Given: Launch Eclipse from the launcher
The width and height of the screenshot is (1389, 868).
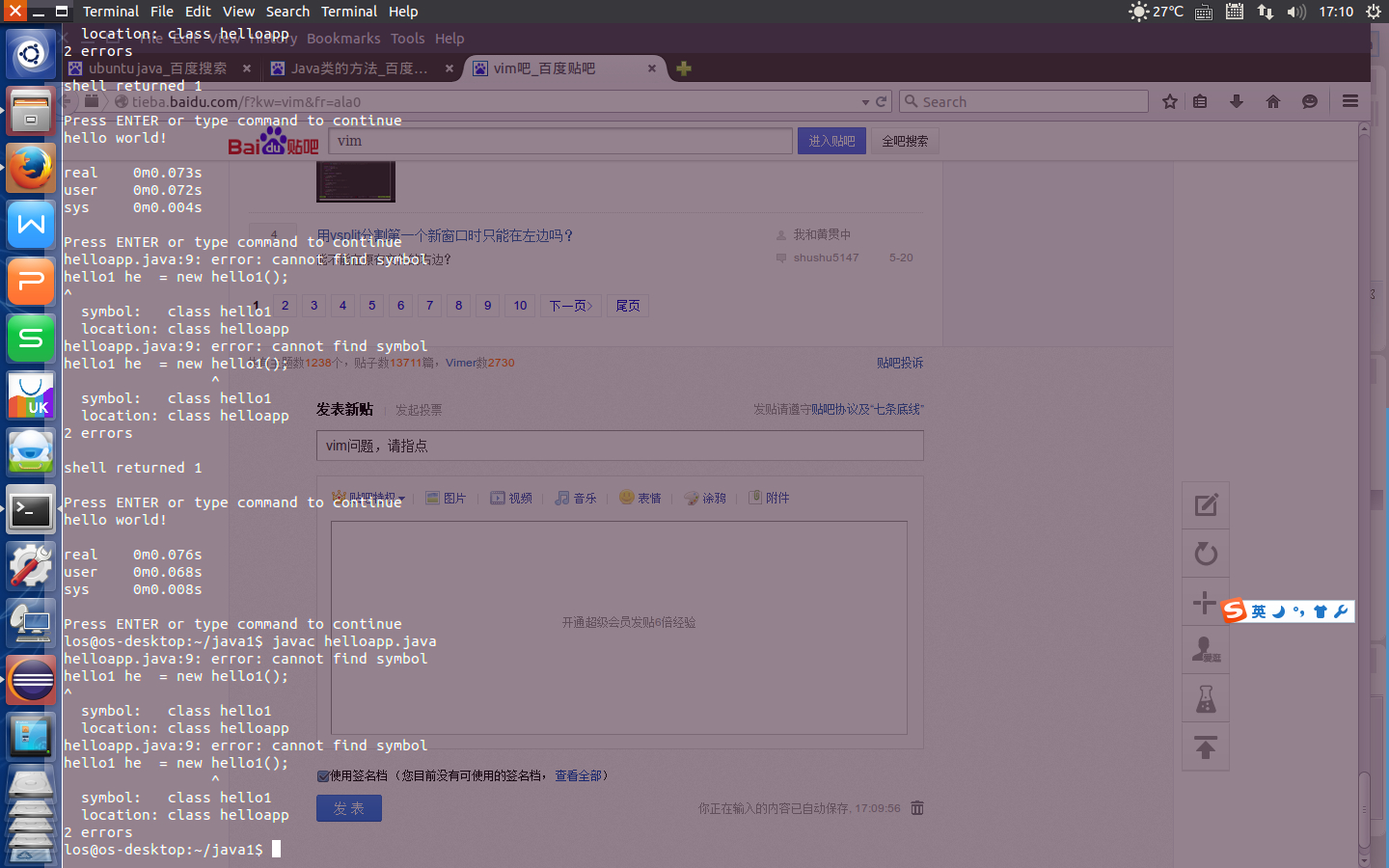Looking at the screenshot, I should (x=31, y=681).
